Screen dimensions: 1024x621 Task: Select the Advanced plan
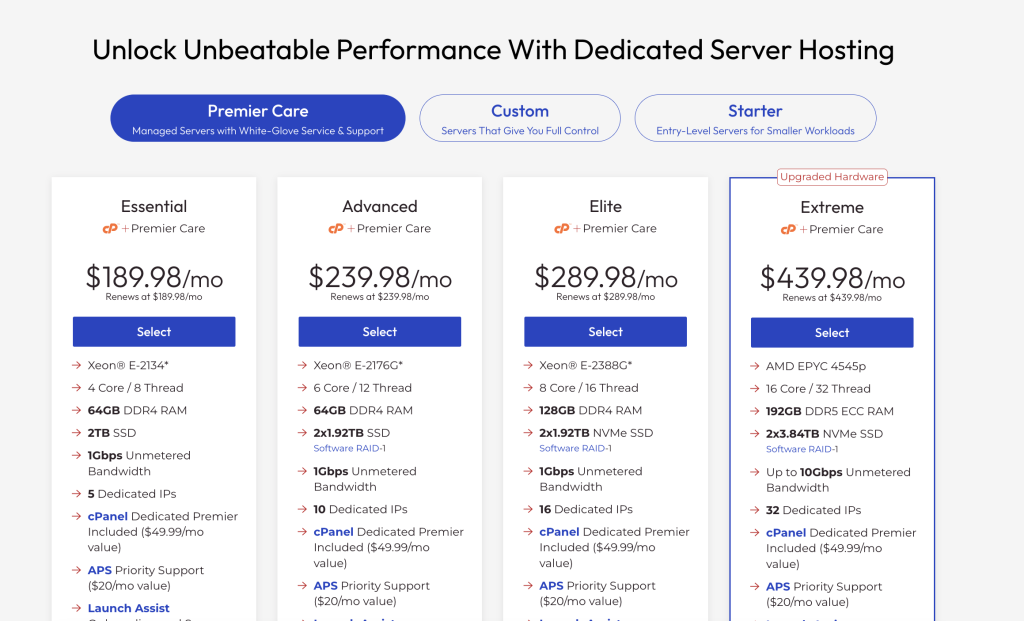coord(380,331)
